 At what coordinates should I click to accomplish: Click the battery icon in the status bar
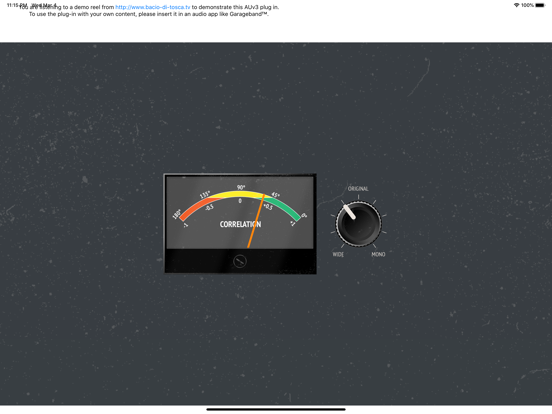tap(540, 5)
